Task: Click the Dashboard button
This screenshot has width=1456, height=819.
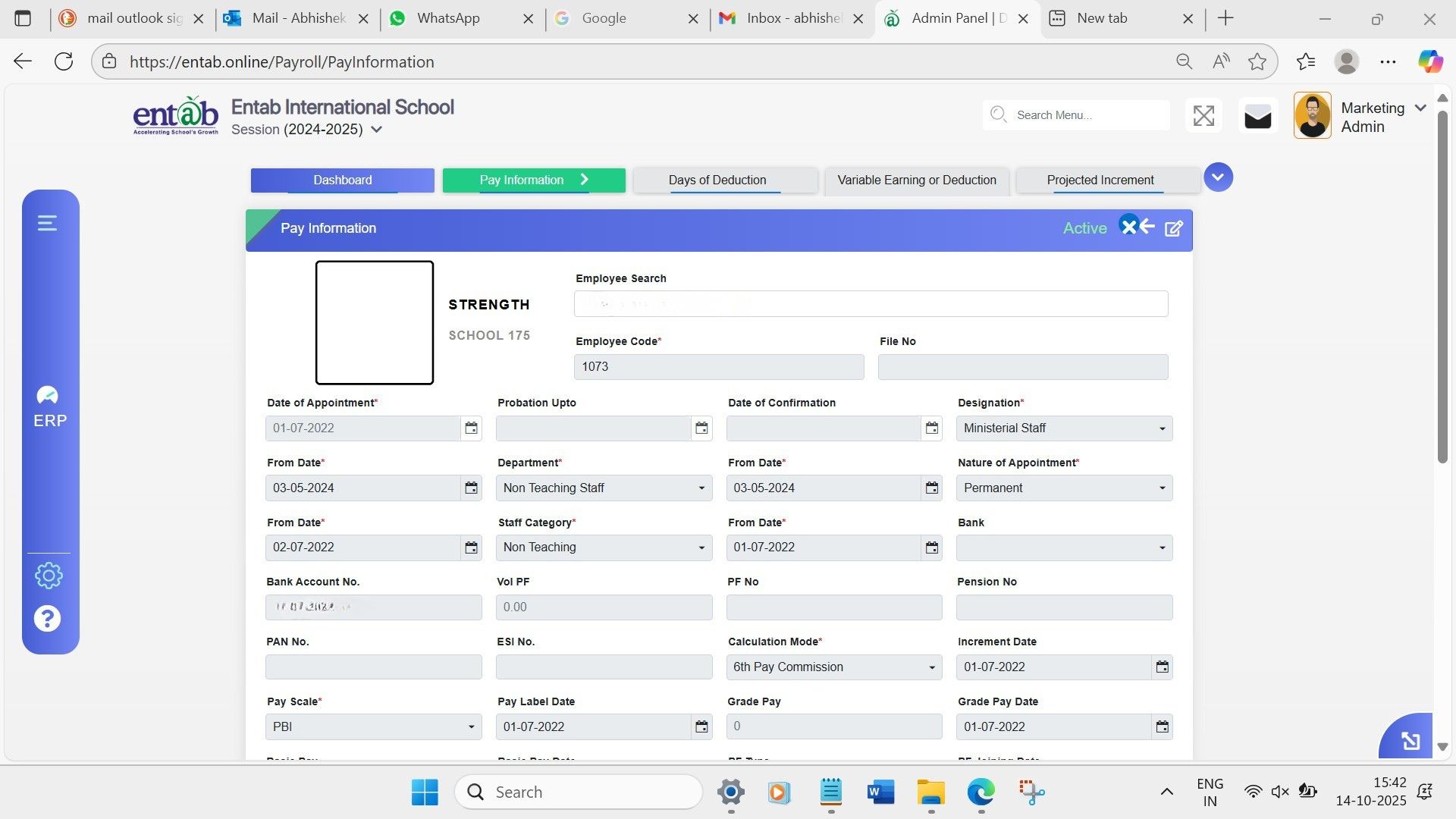Action: 342,180
